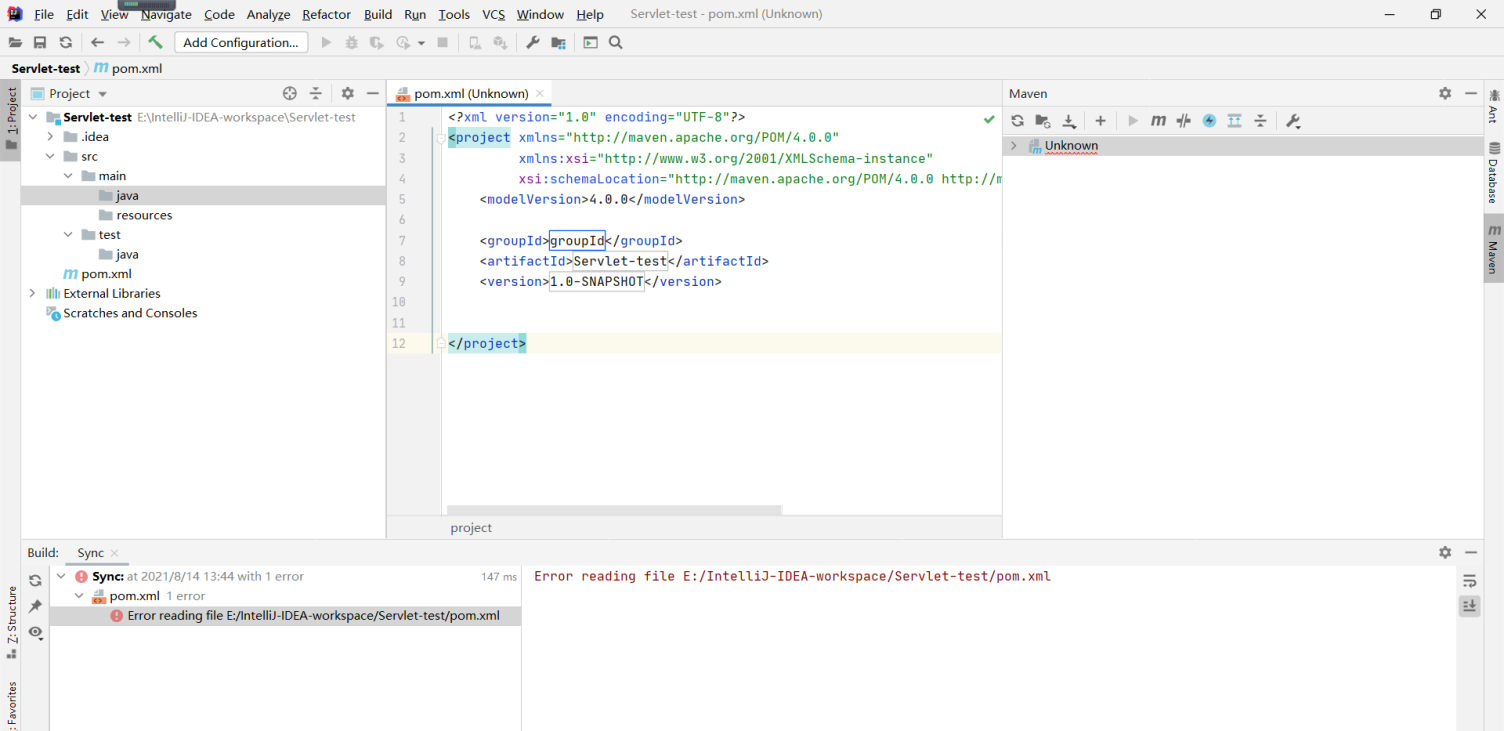
Task: Expand the .idea folder in Project tree
Action: click(50, 136)
